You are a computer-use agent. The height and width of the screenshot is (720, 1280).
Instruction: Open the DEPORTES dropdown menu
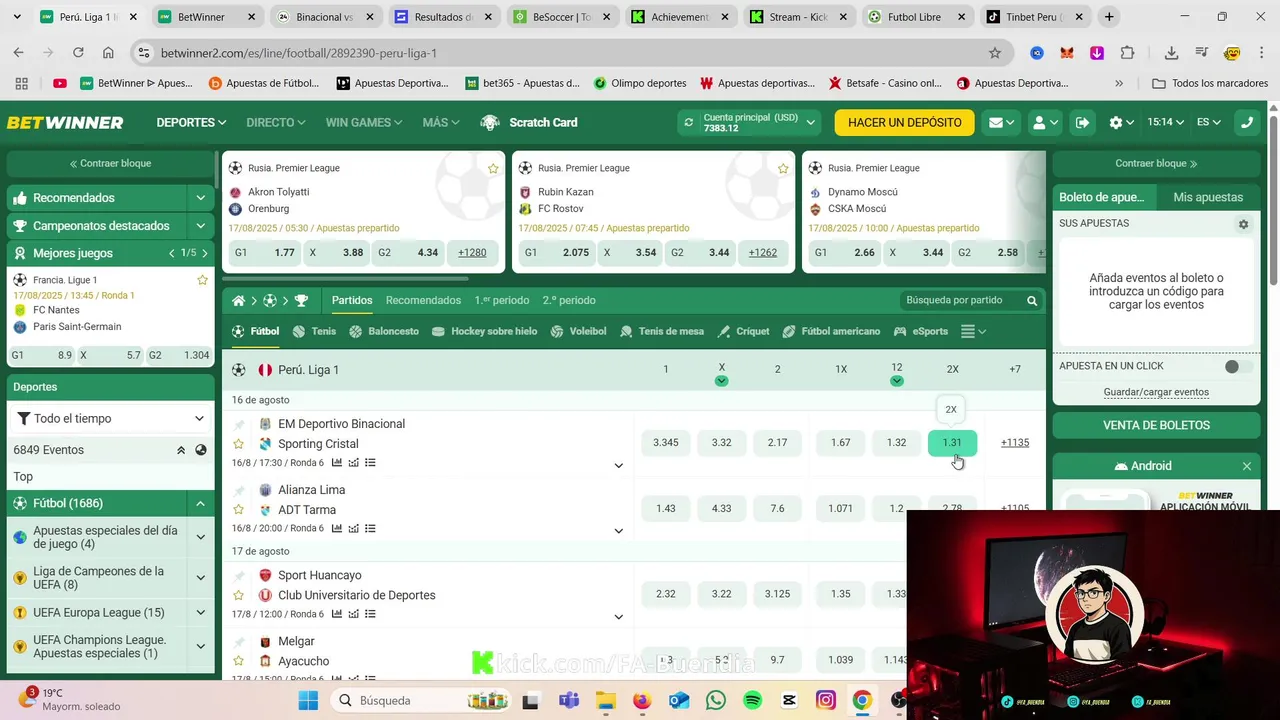click(191, 122)
